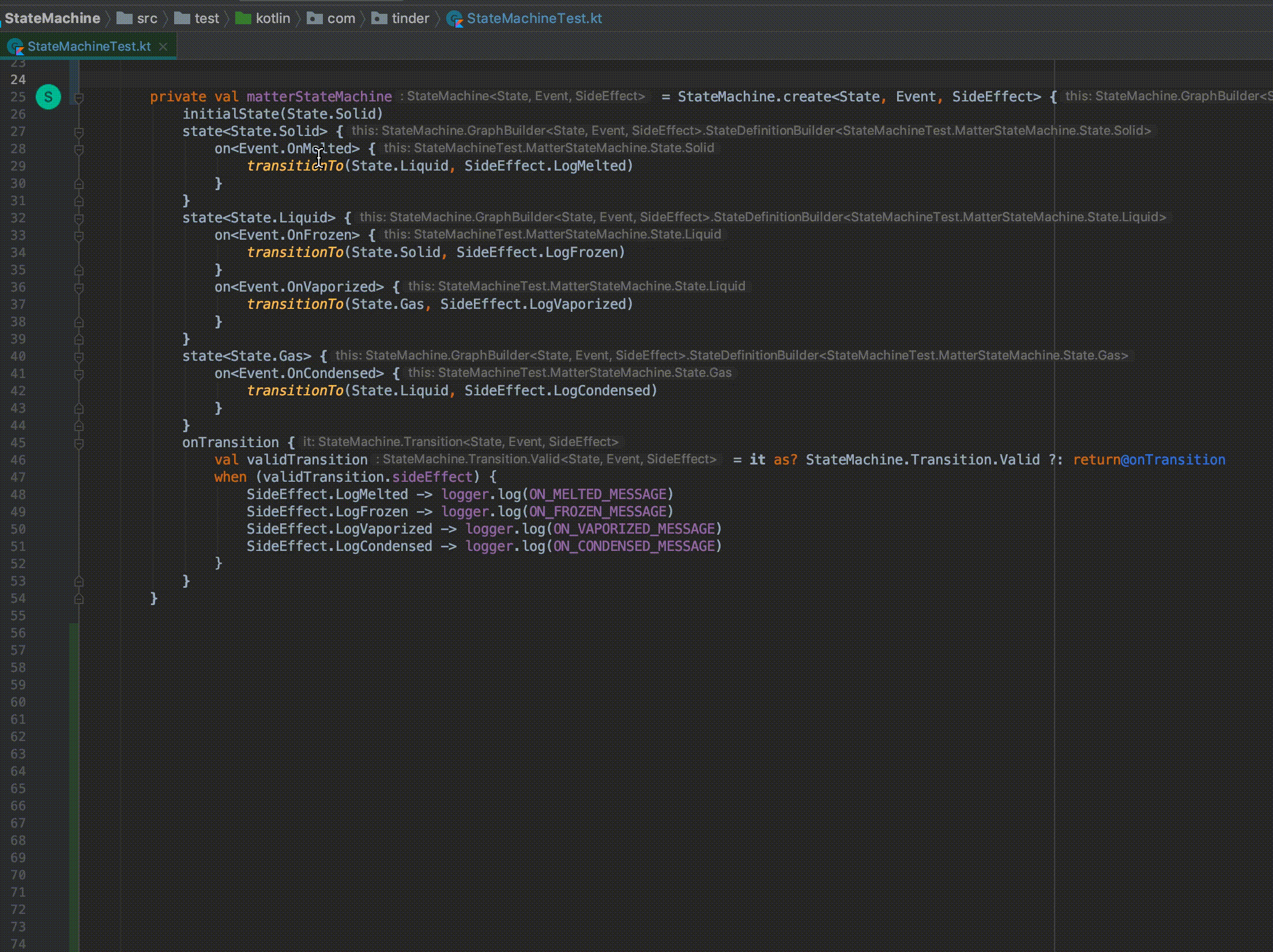
Task: Select the StateMachineTest.kt editor tab
Action: (x=89, y=47)
